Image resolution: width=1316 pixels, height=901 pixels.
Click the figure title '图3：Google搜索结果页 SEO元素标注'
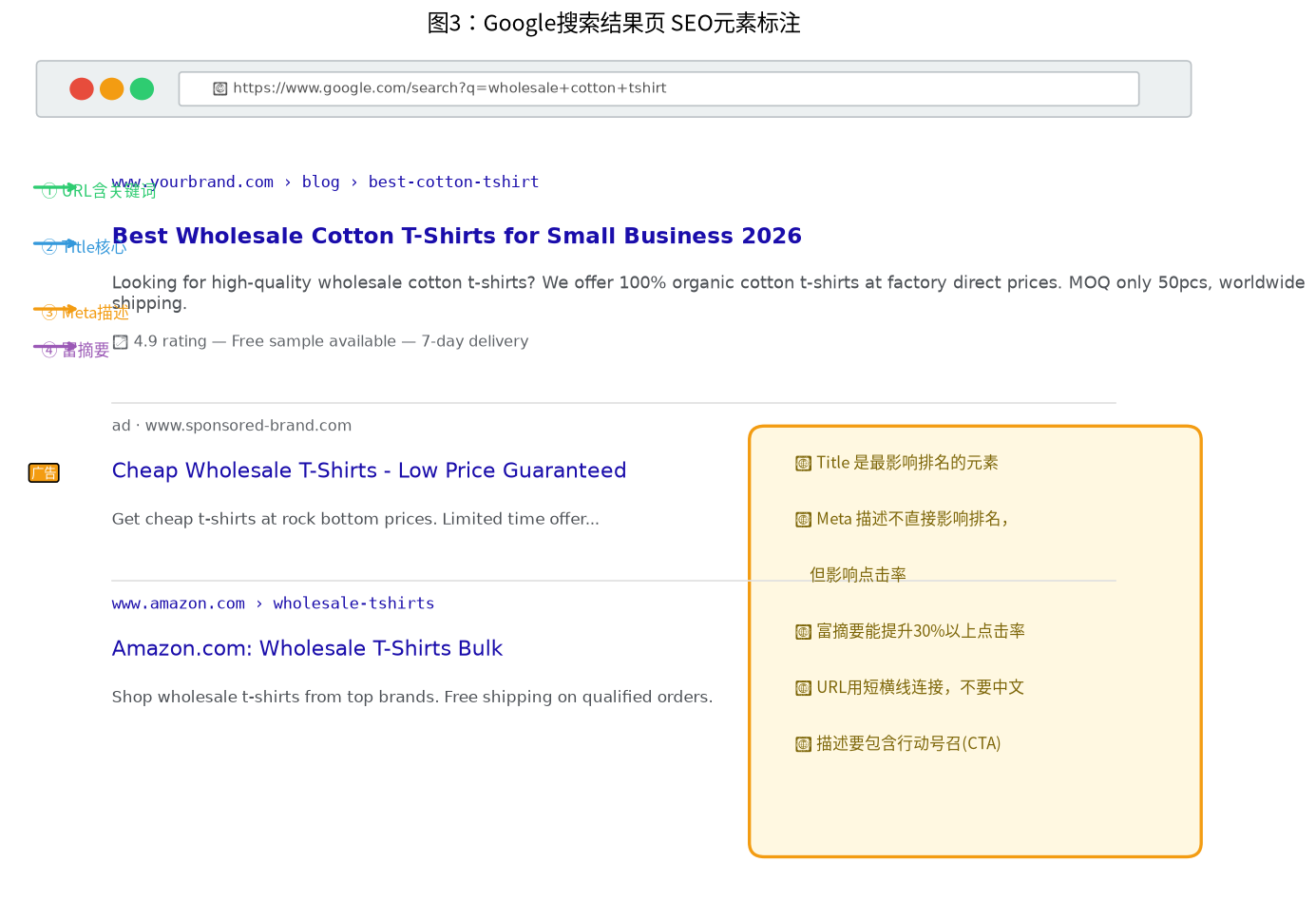pos(614,23)
